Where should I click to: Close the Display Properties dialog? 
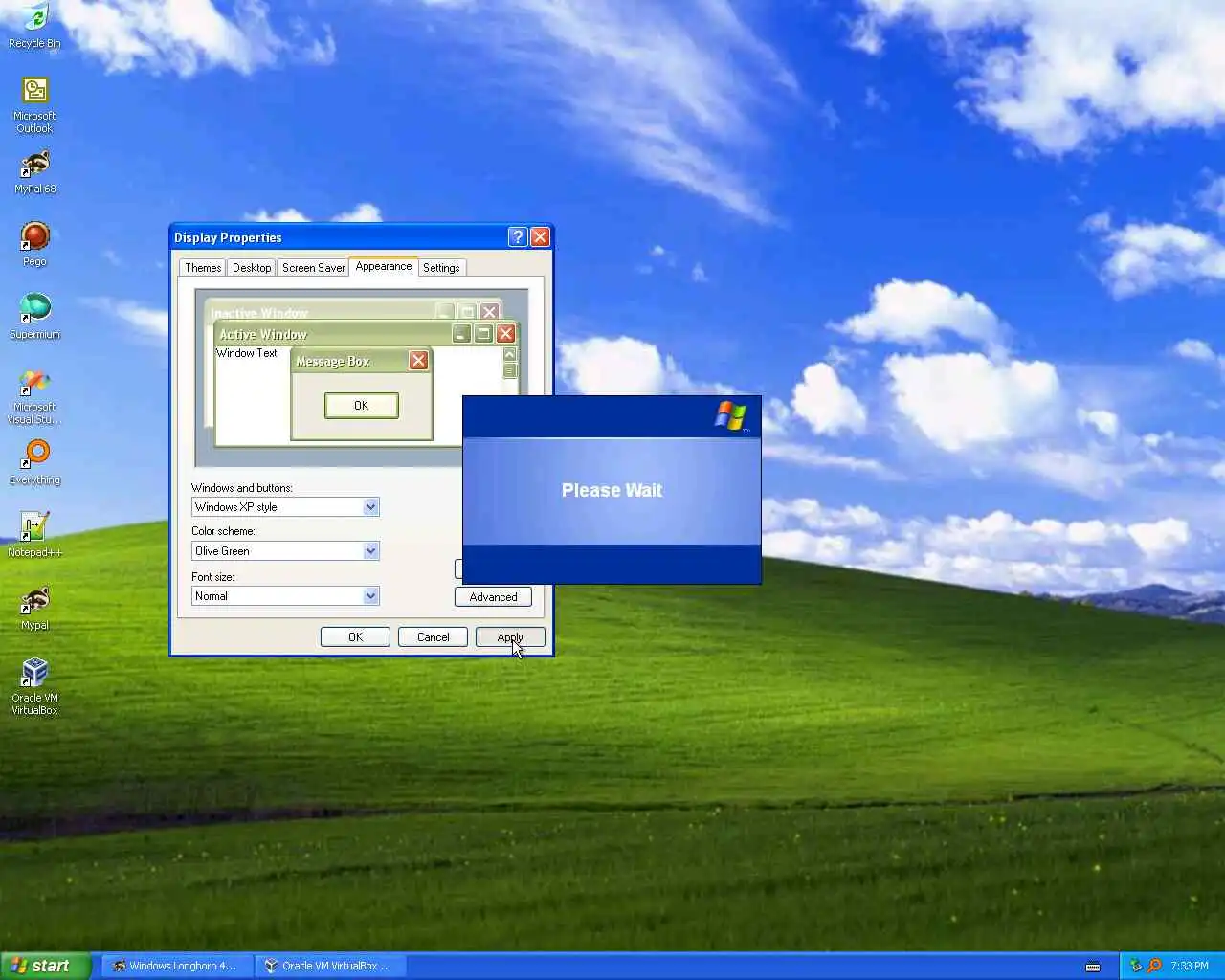540,237
